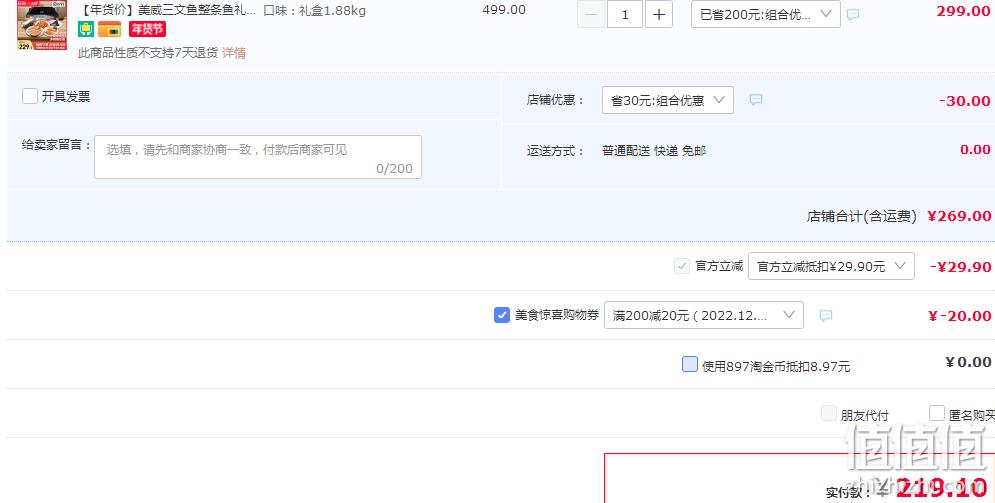The image size is (995, 503).
Task: Click the item price 499.00
Action: (504, 10)
